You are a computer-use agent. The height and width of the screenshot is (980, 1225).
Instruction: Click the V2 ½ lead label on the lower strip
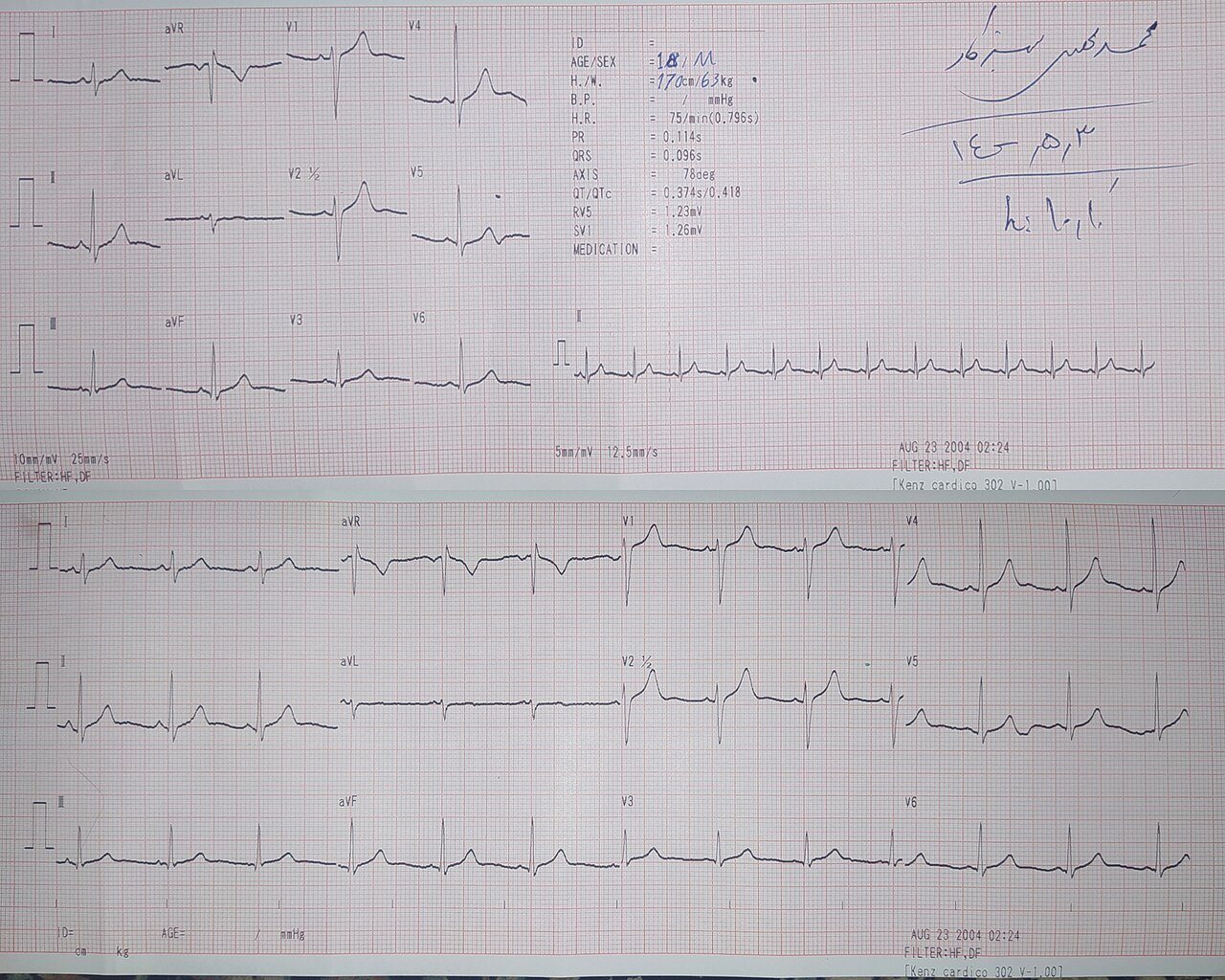click(637, 662)
